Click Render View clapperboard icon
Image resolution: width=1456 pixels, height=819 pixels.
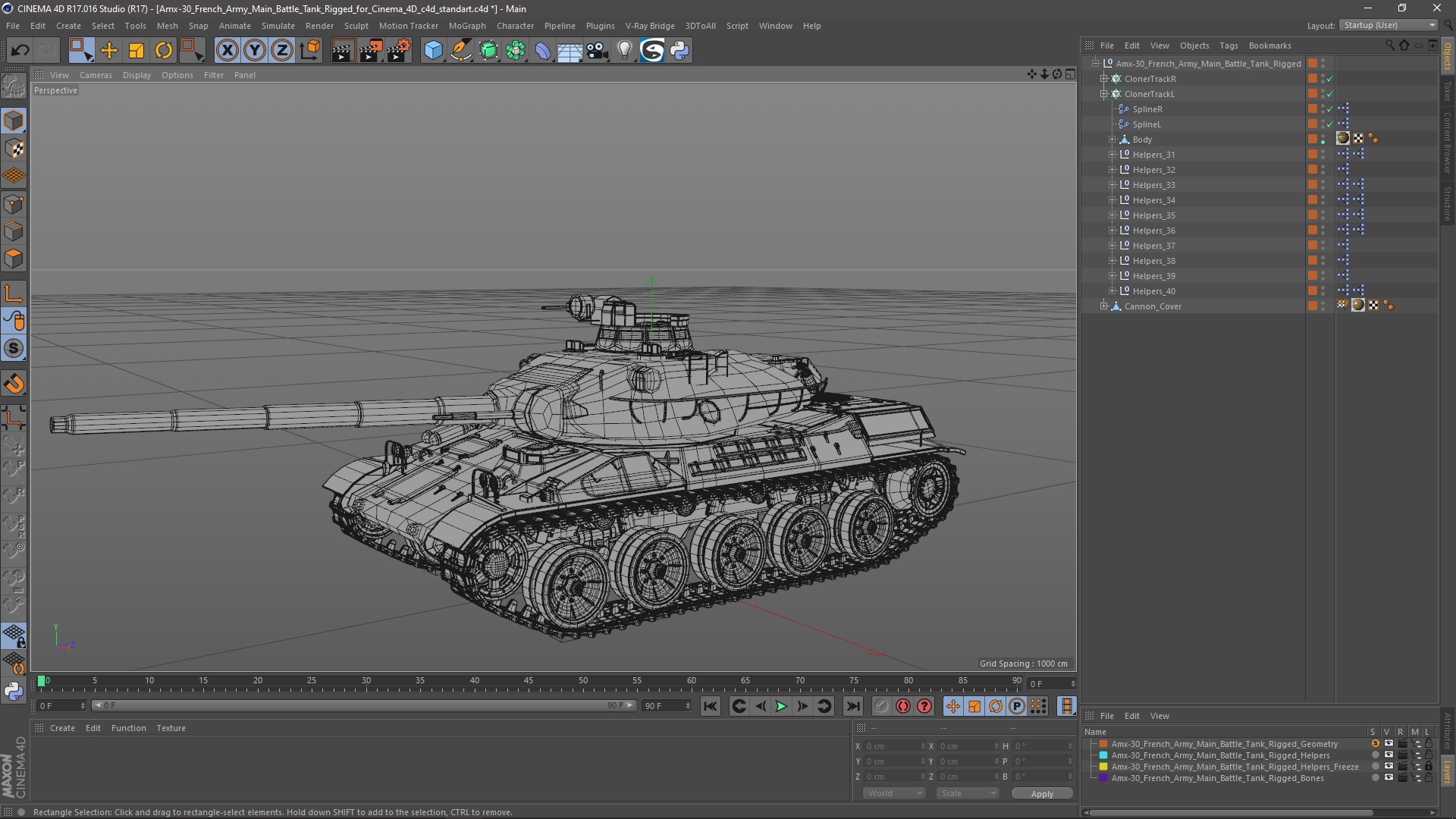[x=343, y=51]
